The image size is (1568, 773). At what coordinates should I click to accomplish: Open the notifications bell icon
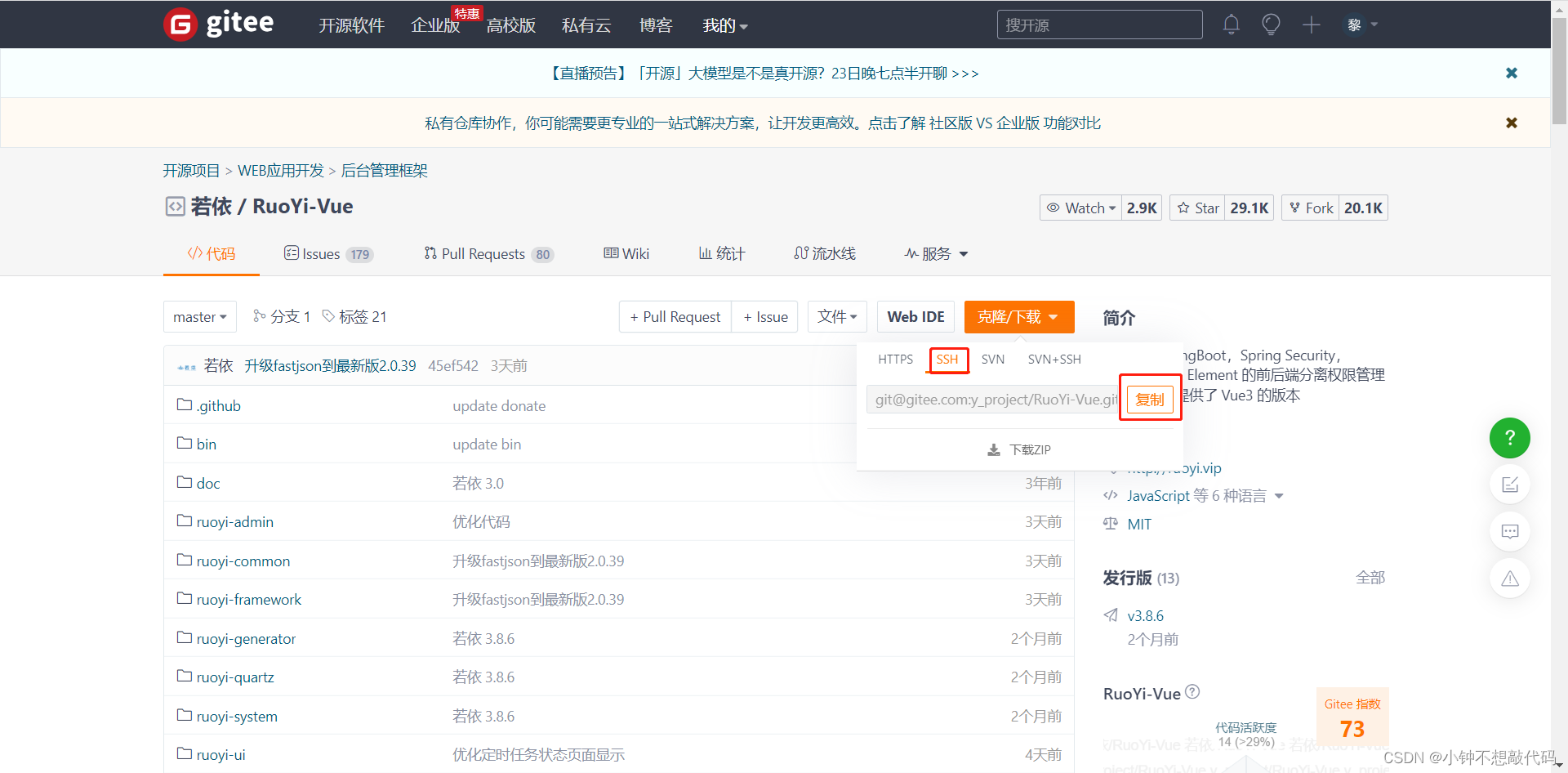point(1232,25)
